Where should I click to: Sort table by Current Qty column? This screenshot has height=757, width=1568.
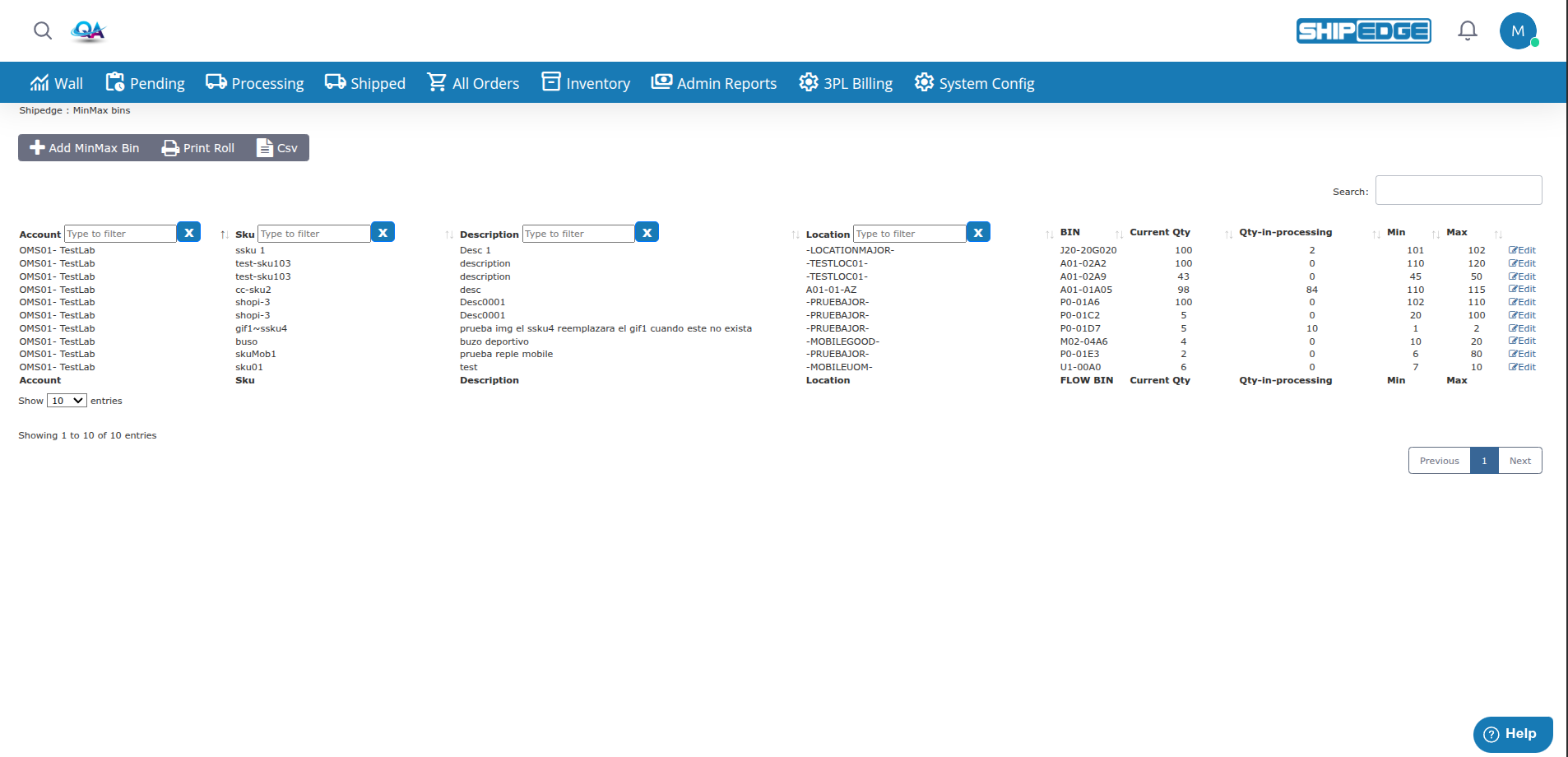[x=1159, y=233]
